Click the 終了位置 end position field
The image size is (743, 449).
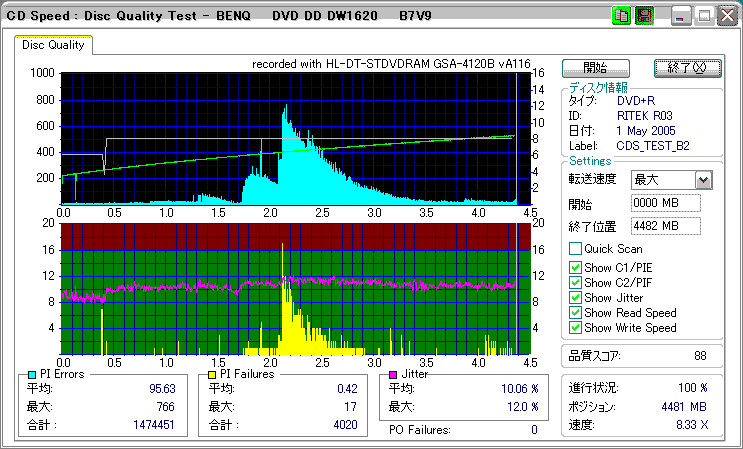665,225
